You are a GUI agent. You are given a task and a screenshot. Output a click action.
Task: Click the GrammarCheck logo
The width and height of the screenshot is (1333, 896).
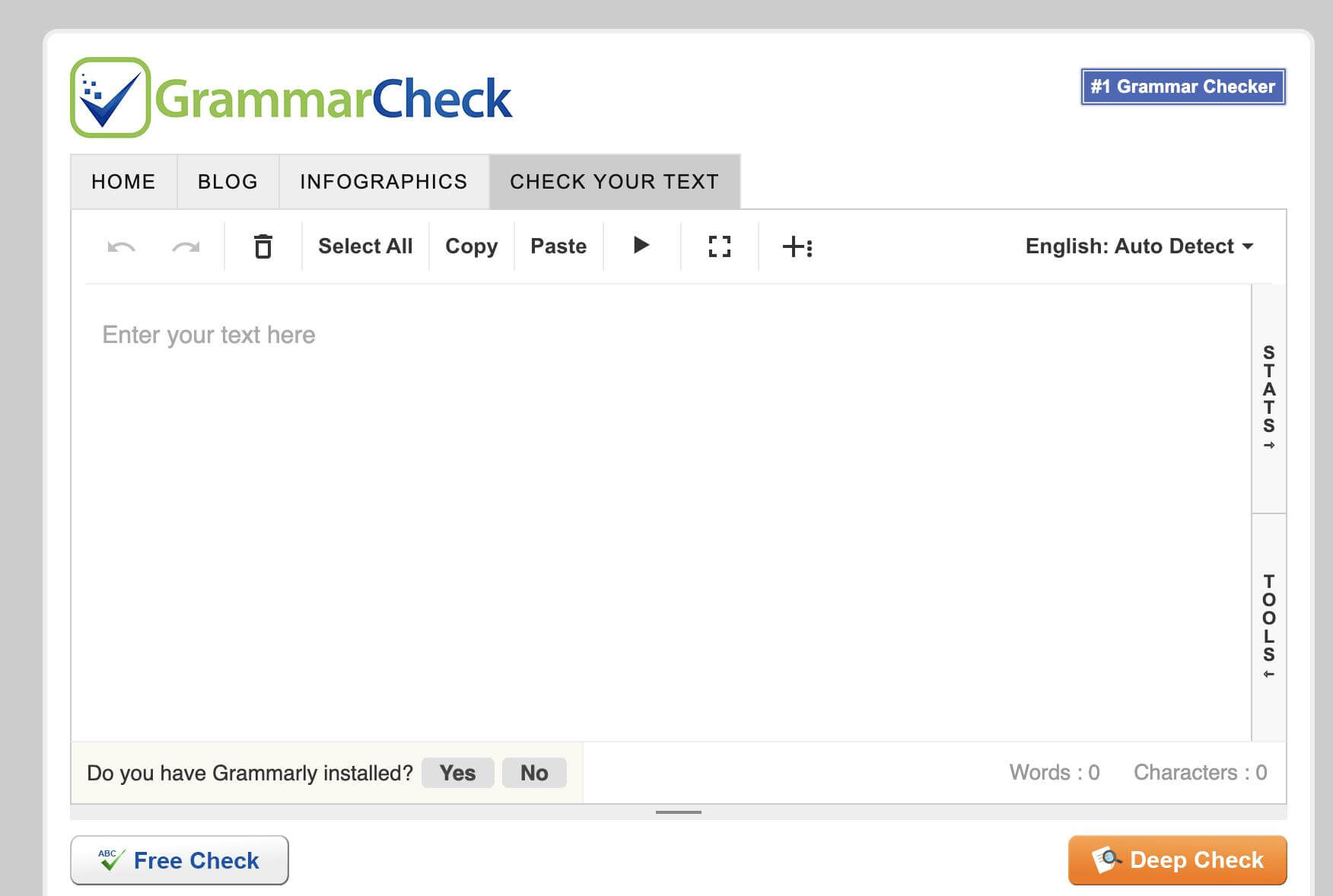[x=291, y=97]
